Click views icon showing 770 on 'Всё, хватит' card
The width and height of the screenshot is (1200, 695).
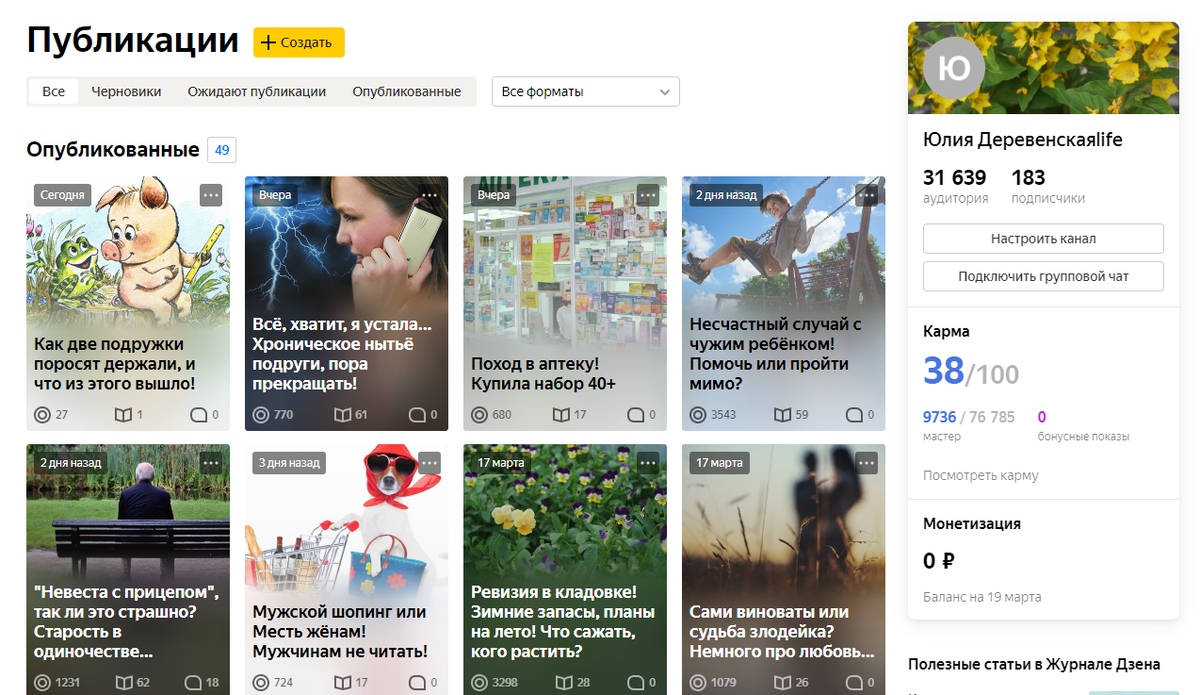click(x=261, y=415)
